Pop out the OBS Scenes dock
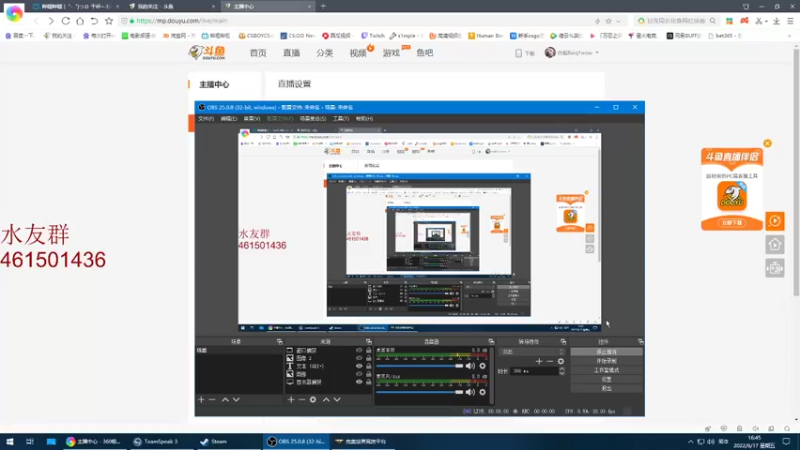This screenshot has width=800, height=450. coord(280,341)
